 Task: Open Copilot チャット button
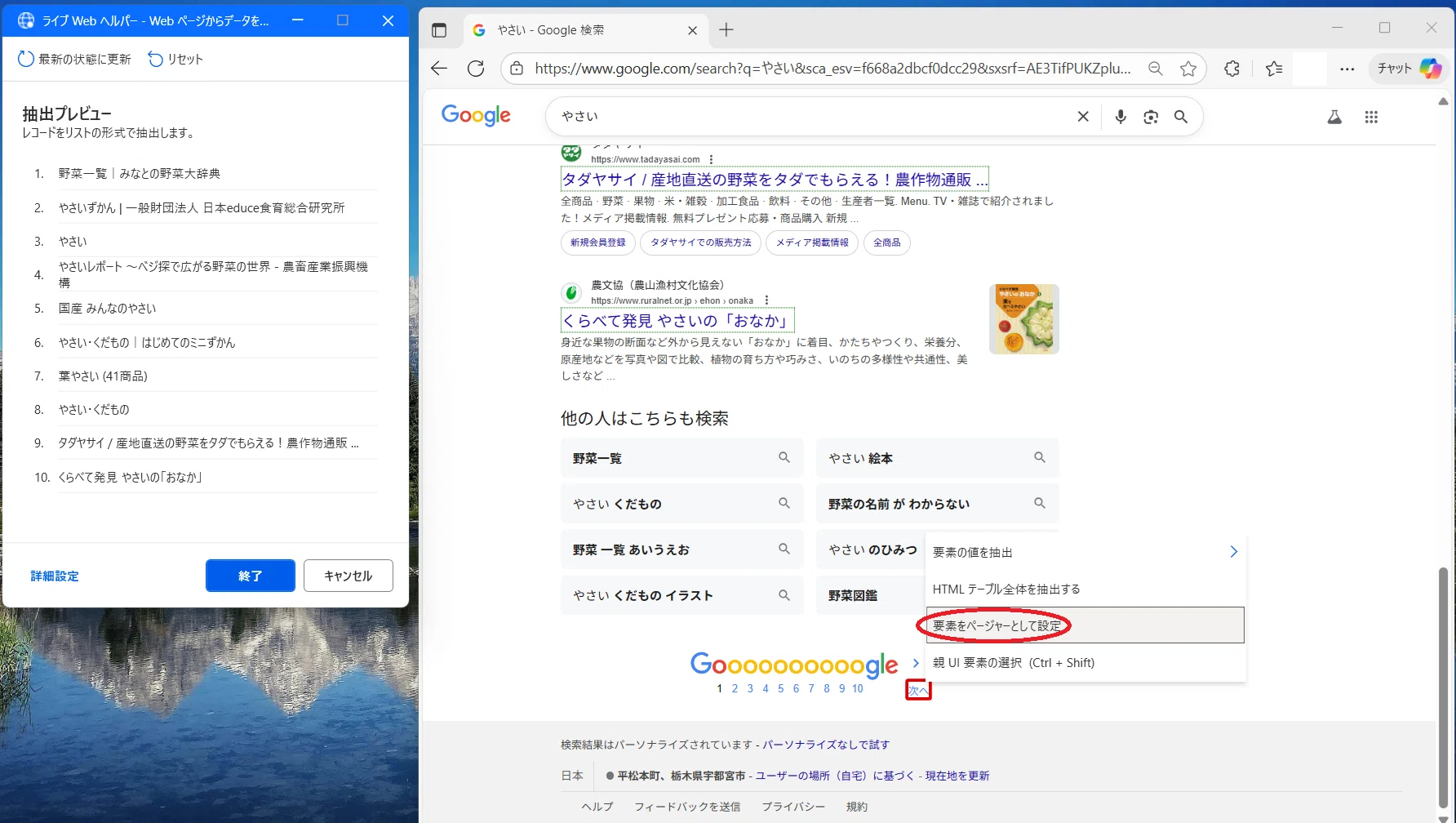[1409, 69]
